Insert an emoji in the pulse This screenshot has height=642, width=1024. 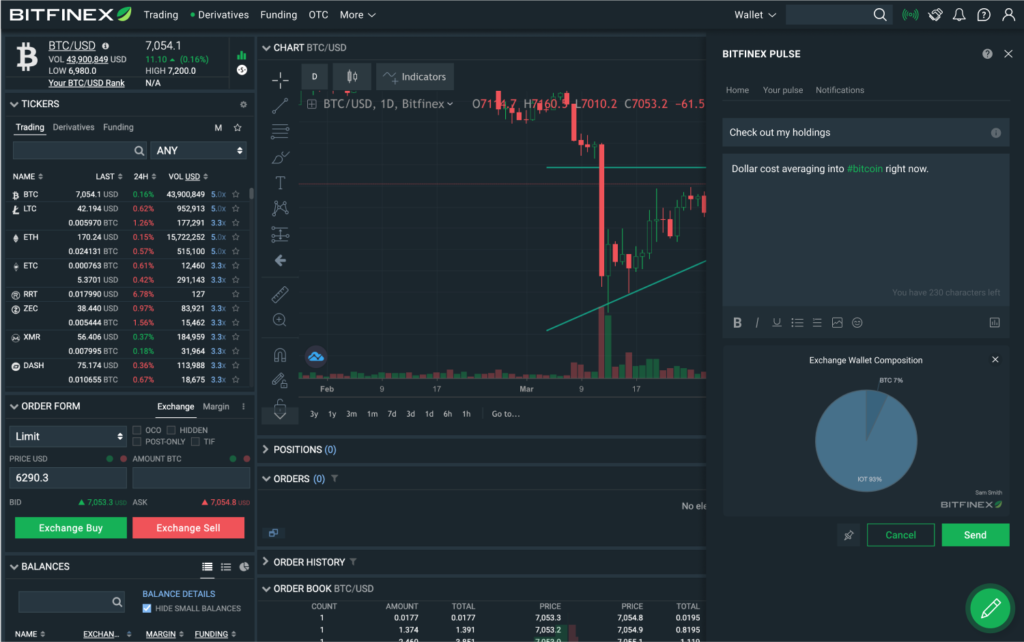point(857,323)
